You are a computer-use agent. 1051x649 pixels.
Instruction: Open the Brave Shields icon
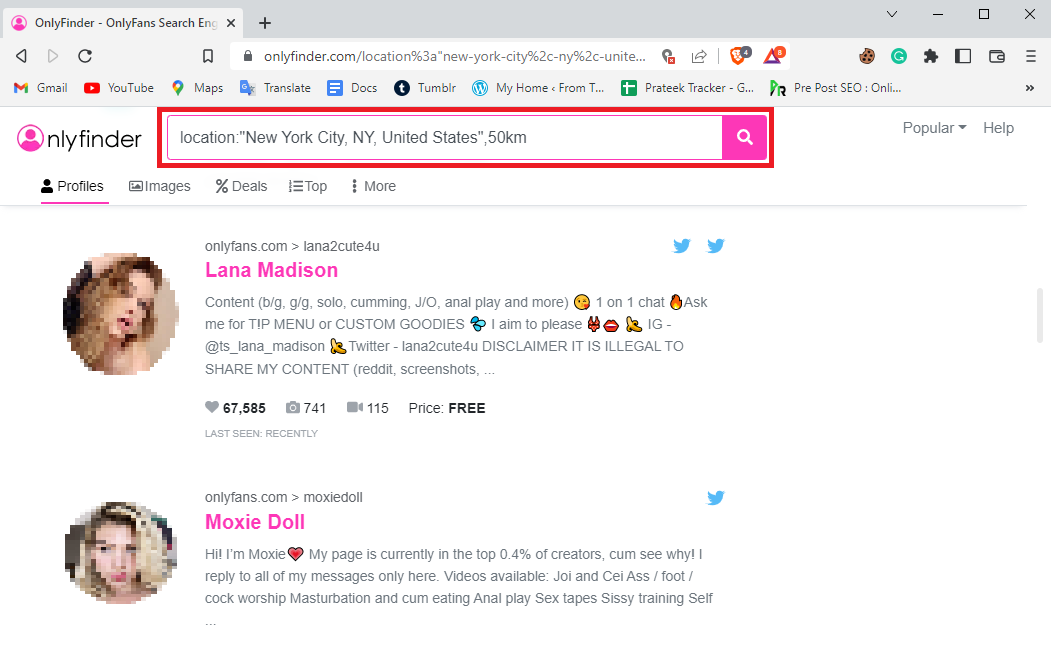(738, 57)
